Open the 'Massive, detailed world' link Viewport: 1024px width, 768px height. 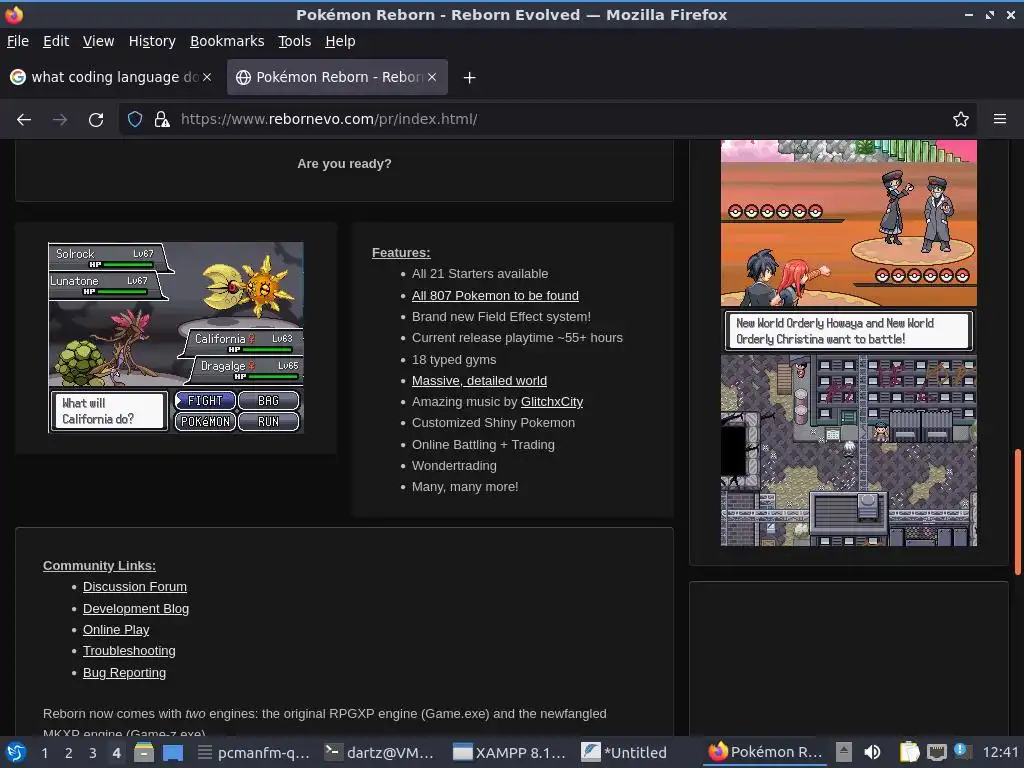pyautogui.click(x=479, y=381)
